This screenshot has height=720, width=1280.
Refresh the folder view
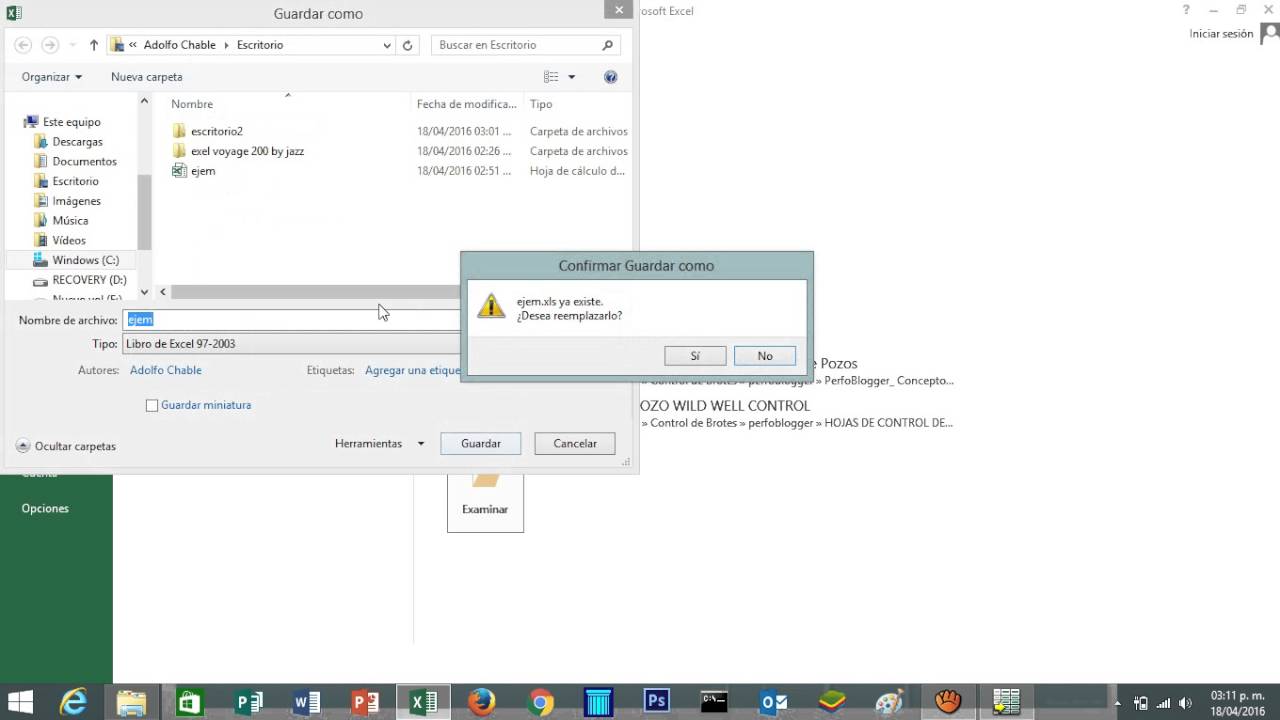(x=407, y=45)
